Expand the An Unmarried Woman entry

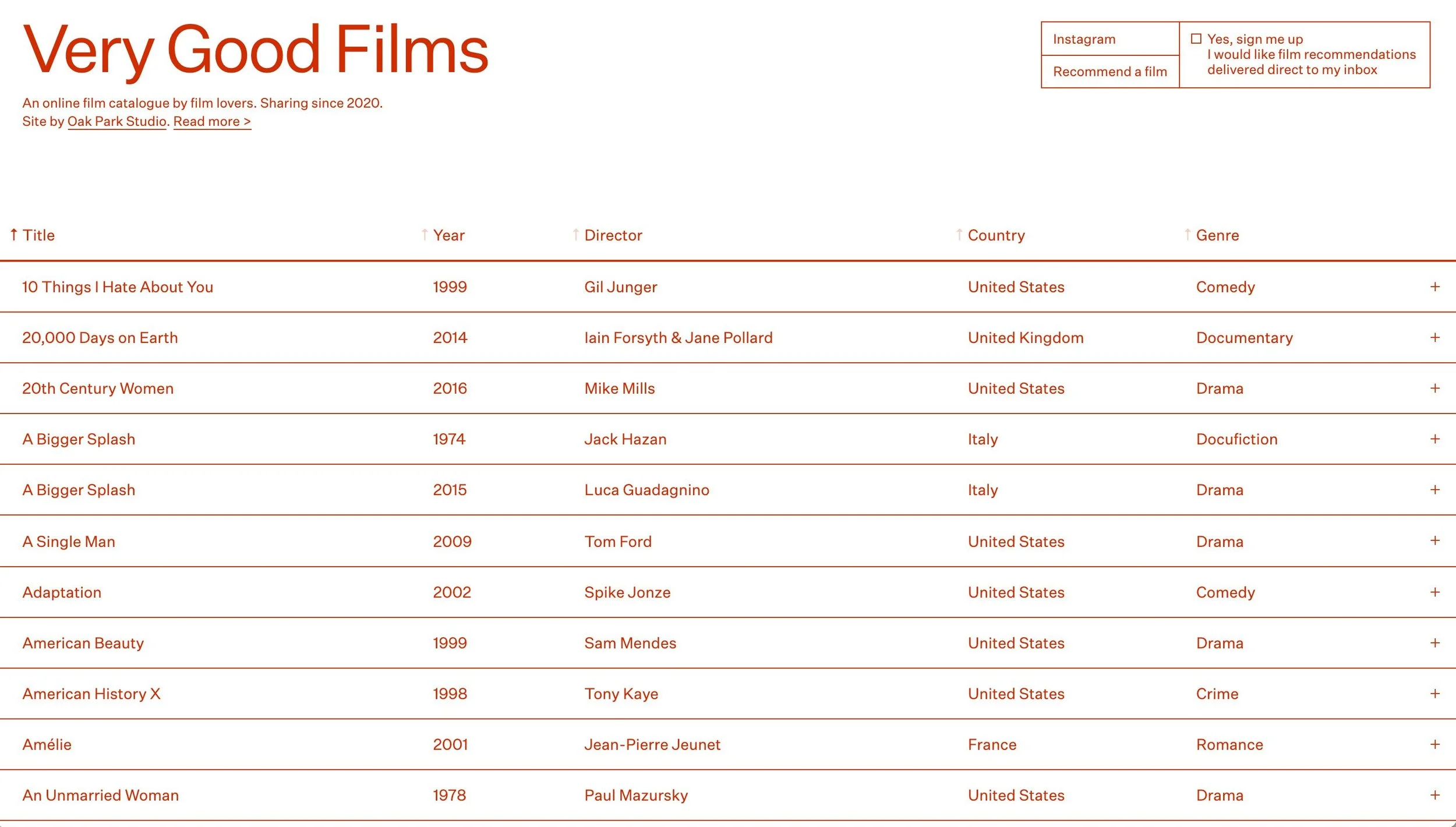pos(1435,795)
